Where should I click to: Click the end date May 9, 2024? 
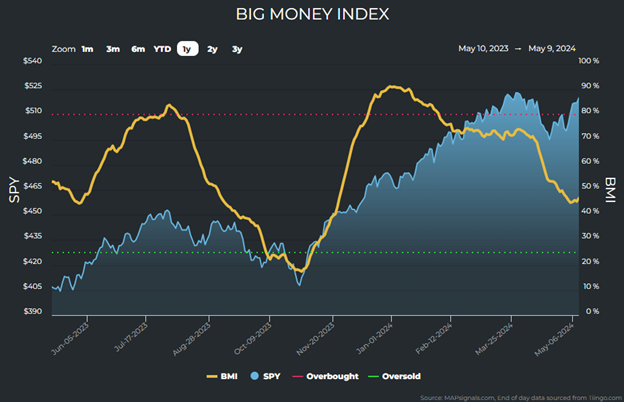pyautogui.click(x=558, y=48)
